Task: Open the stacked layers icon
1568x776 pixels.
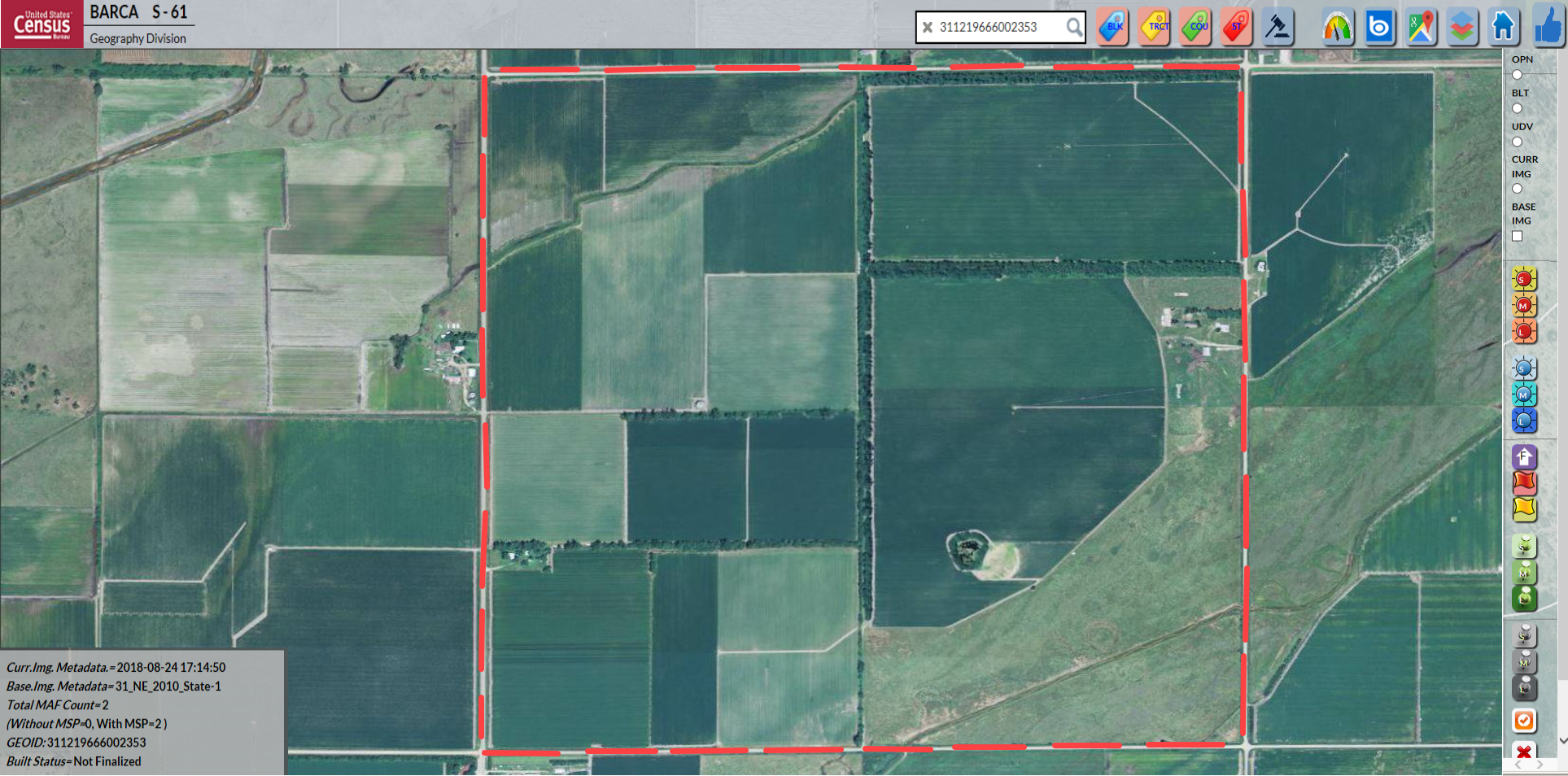Action: [1462, 27]
